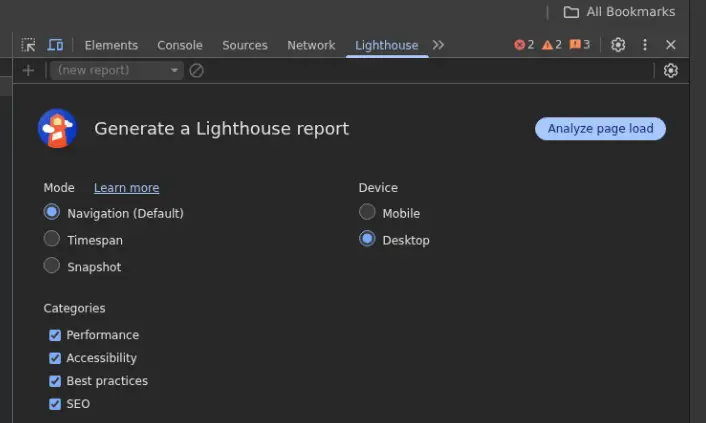Follow the Learn more link
706x423 pixels.
coord(127,188)
